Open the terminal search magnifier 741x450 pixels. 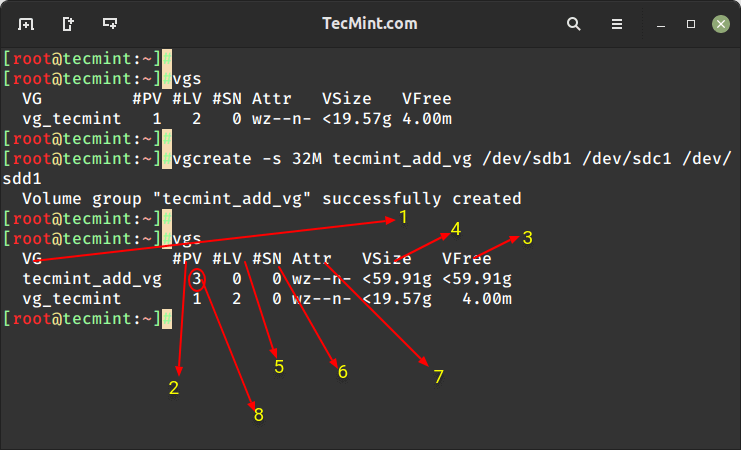pos(574,22)
